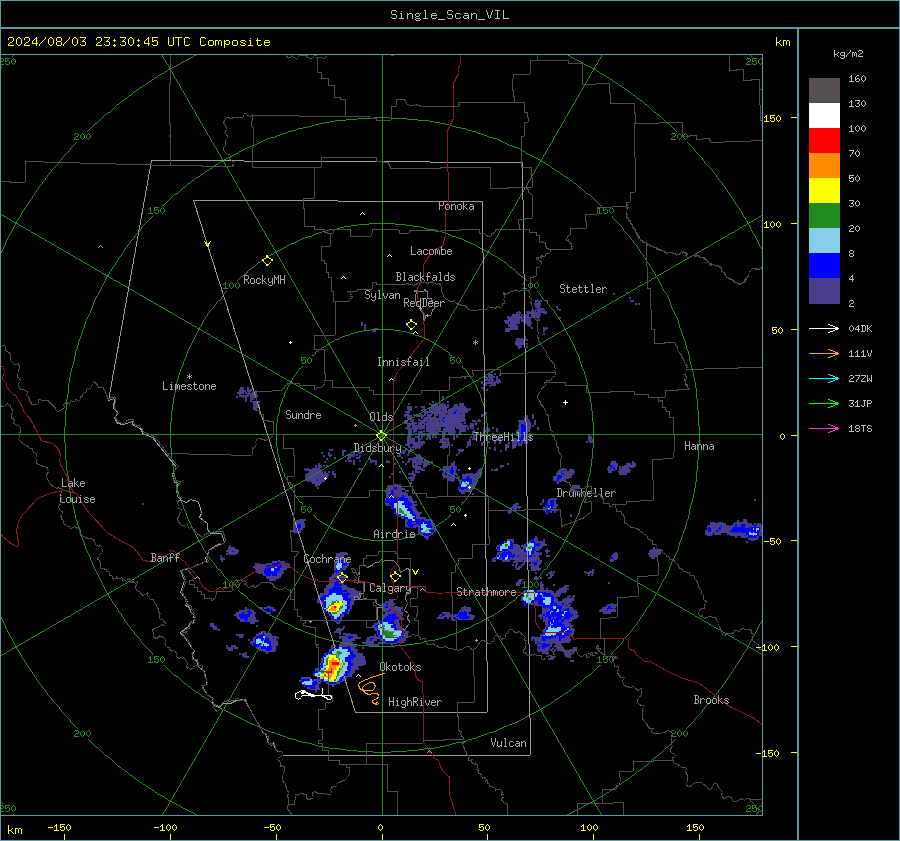The image size is (900, 841).
Task: Click the 04DK legend label
Action: (860, 329)
